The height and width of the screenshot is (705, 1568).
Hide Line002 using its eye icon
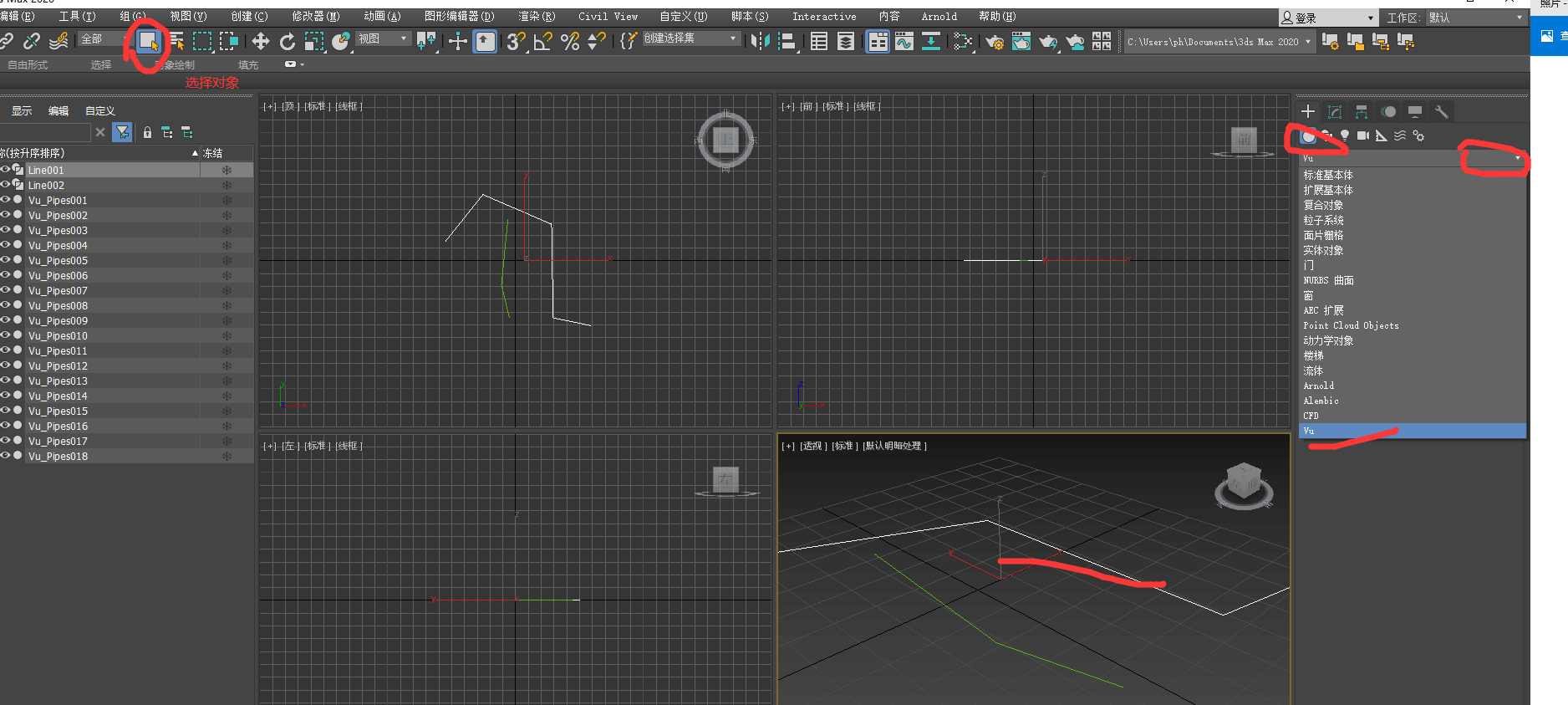click(x=5, y=185)
